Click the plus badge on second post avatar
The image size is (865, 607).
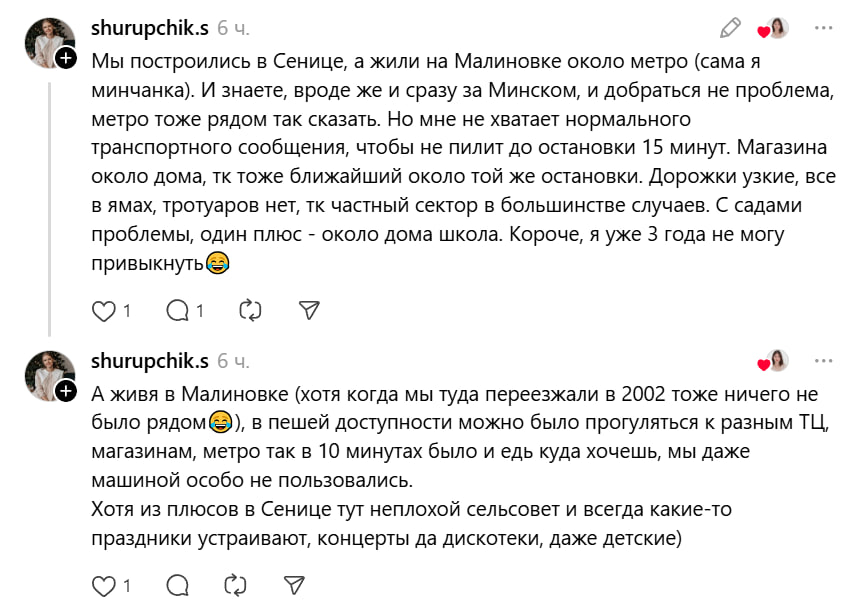pyautogui.click(x=66, y=390)
